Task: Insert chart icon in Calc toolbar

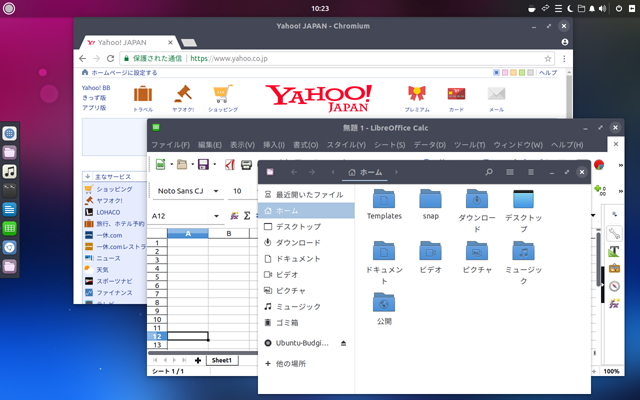Action: click(599, 164)
